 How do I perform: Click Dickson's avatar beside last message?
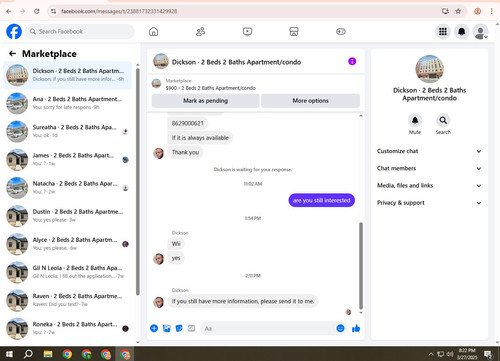[x=159, y=302]
